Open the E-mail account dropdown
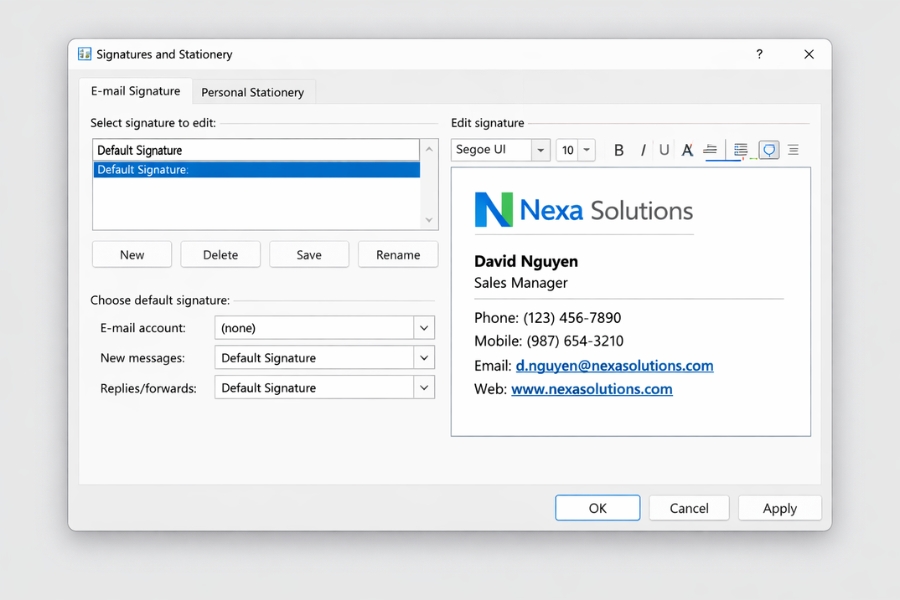 (x=422, y=327)
